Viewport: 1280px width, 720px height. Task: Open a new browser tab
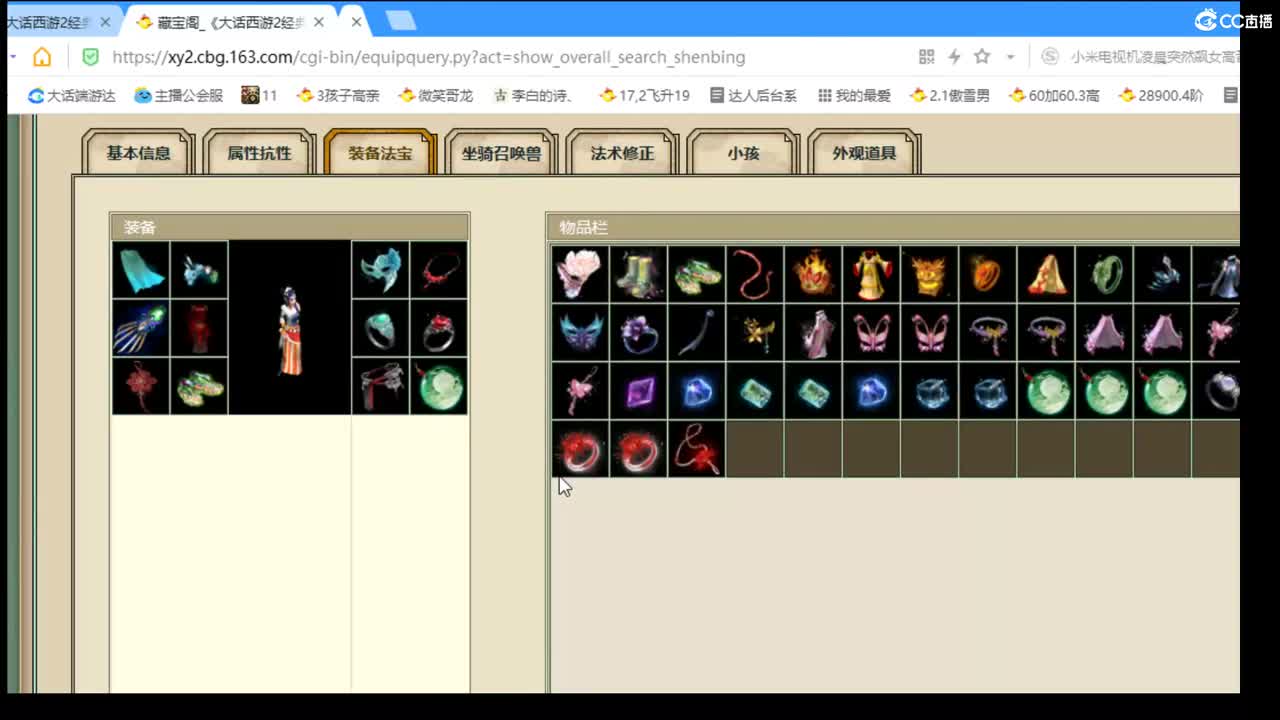point(400,21)
